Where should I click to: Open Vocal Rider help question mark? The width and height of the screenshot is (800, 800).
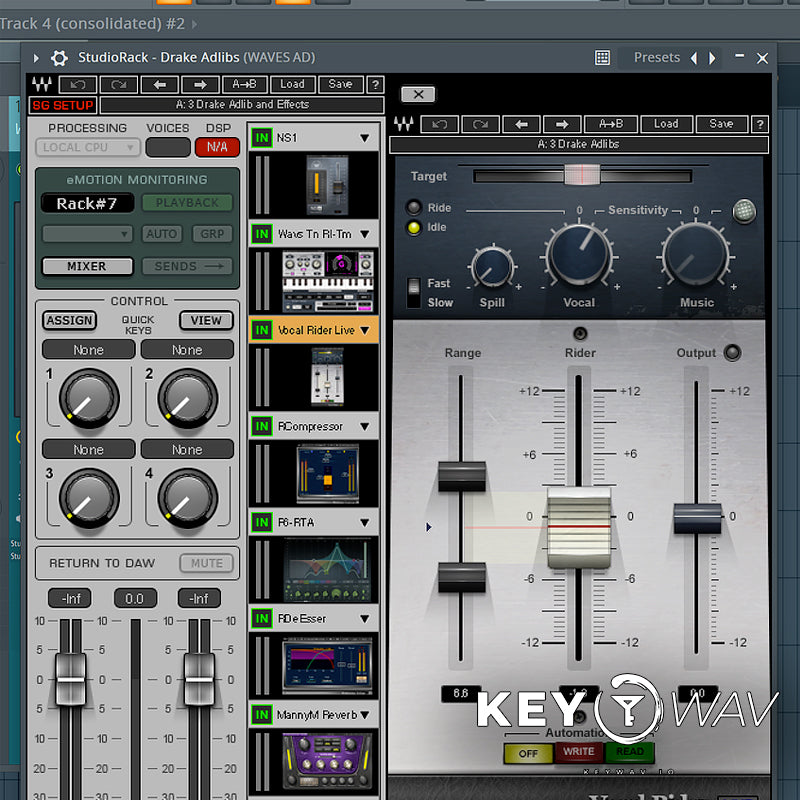pos(760,124)
